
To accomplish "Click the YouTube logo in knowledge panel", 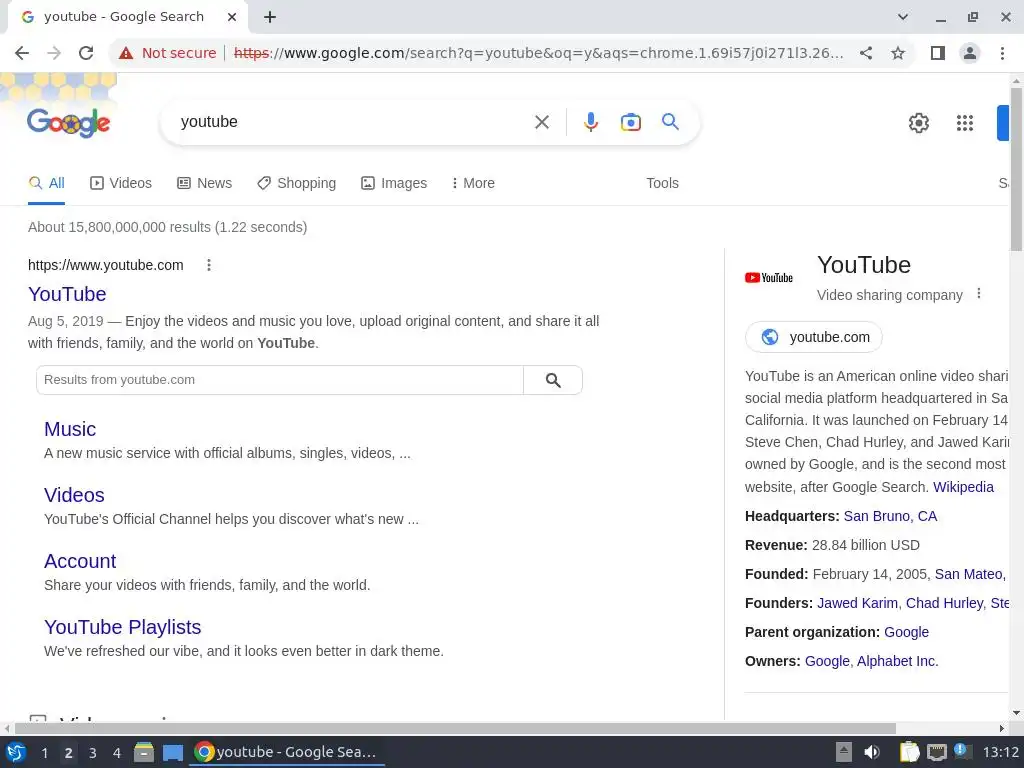I will [769, 278].
